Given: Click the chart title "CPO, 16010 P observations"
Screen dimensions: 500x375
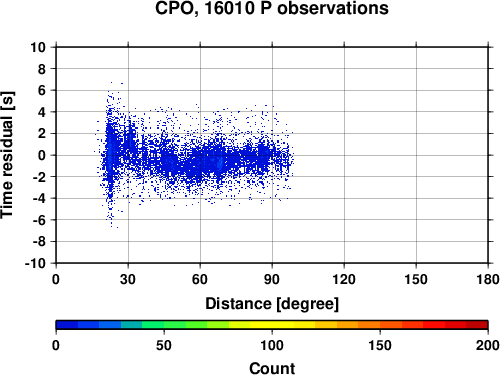Looking at the screenshot, I should [x=272, y=8].
